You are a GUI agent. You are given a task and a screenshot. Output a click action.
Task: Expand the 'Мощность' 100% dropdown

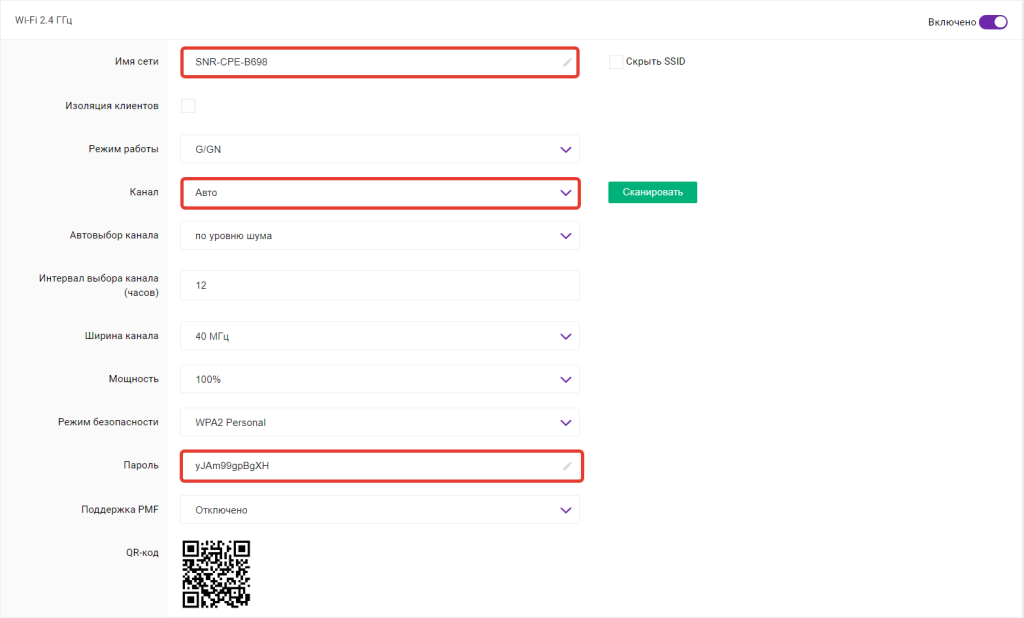379,380
